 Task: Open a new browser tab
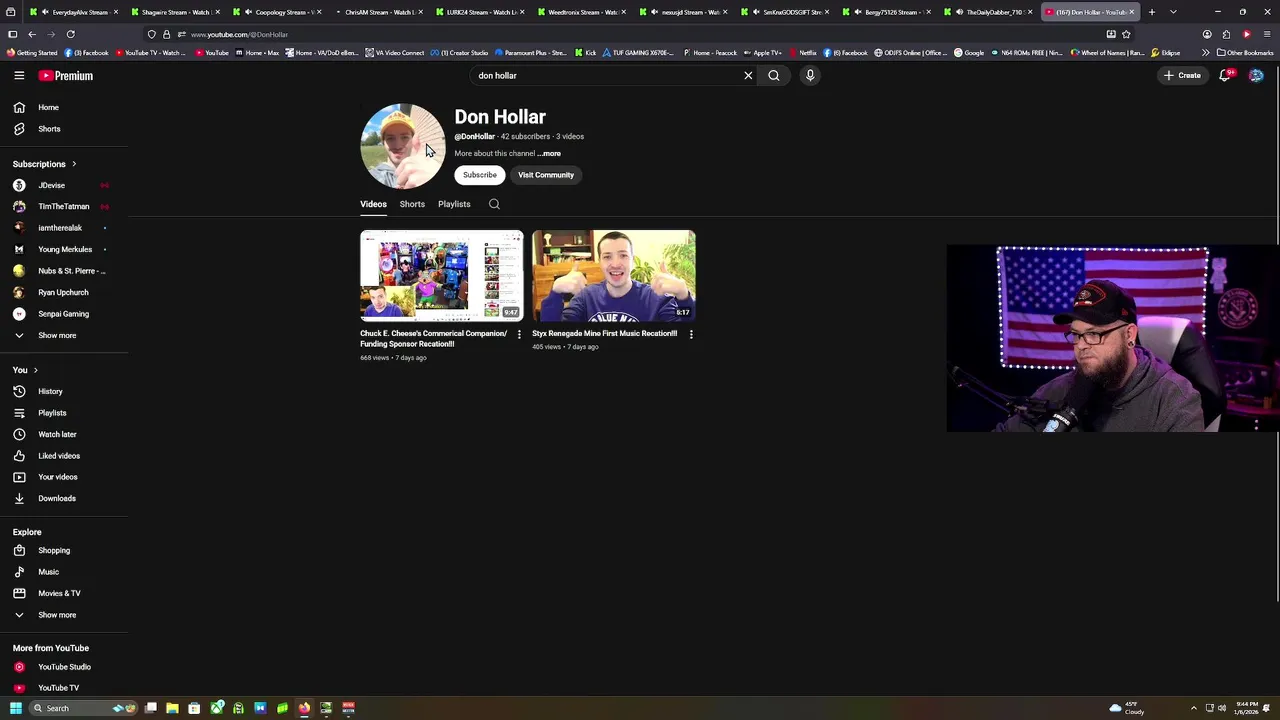pyautogui.click(x=1152, y=12)
